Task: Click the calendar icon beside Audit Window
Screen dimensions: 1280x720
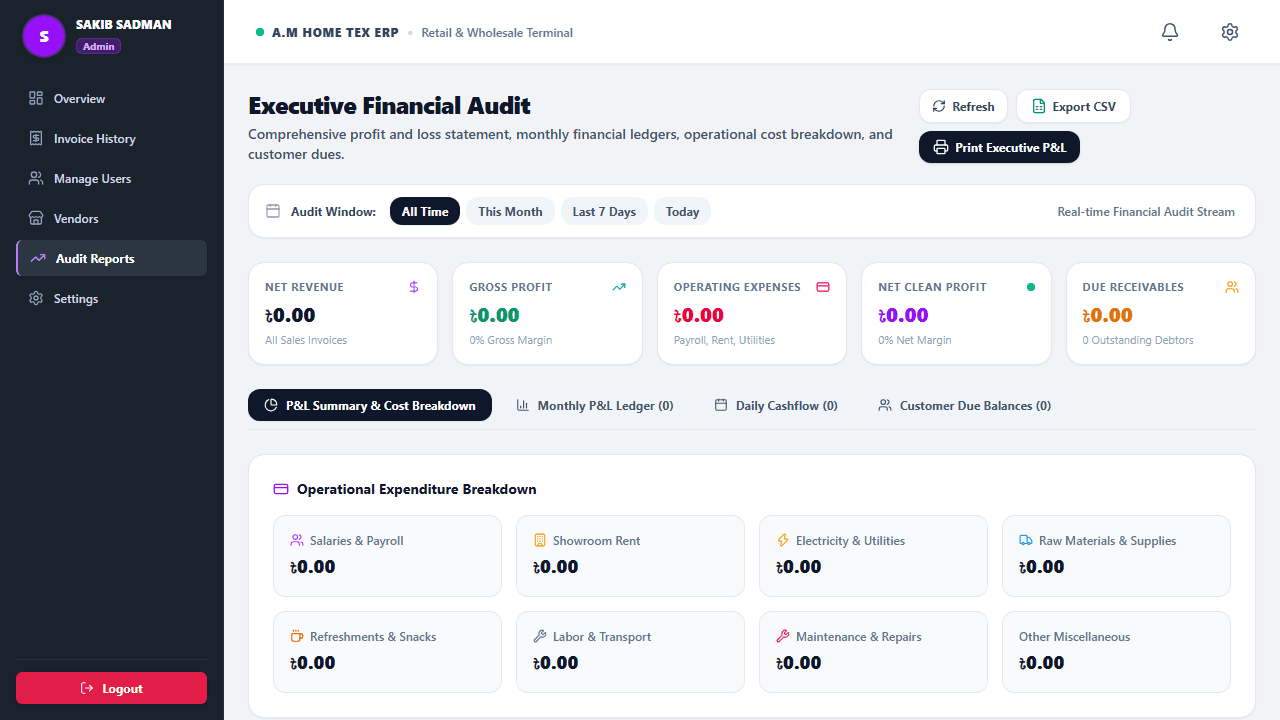Action: [x=273, y=211]
